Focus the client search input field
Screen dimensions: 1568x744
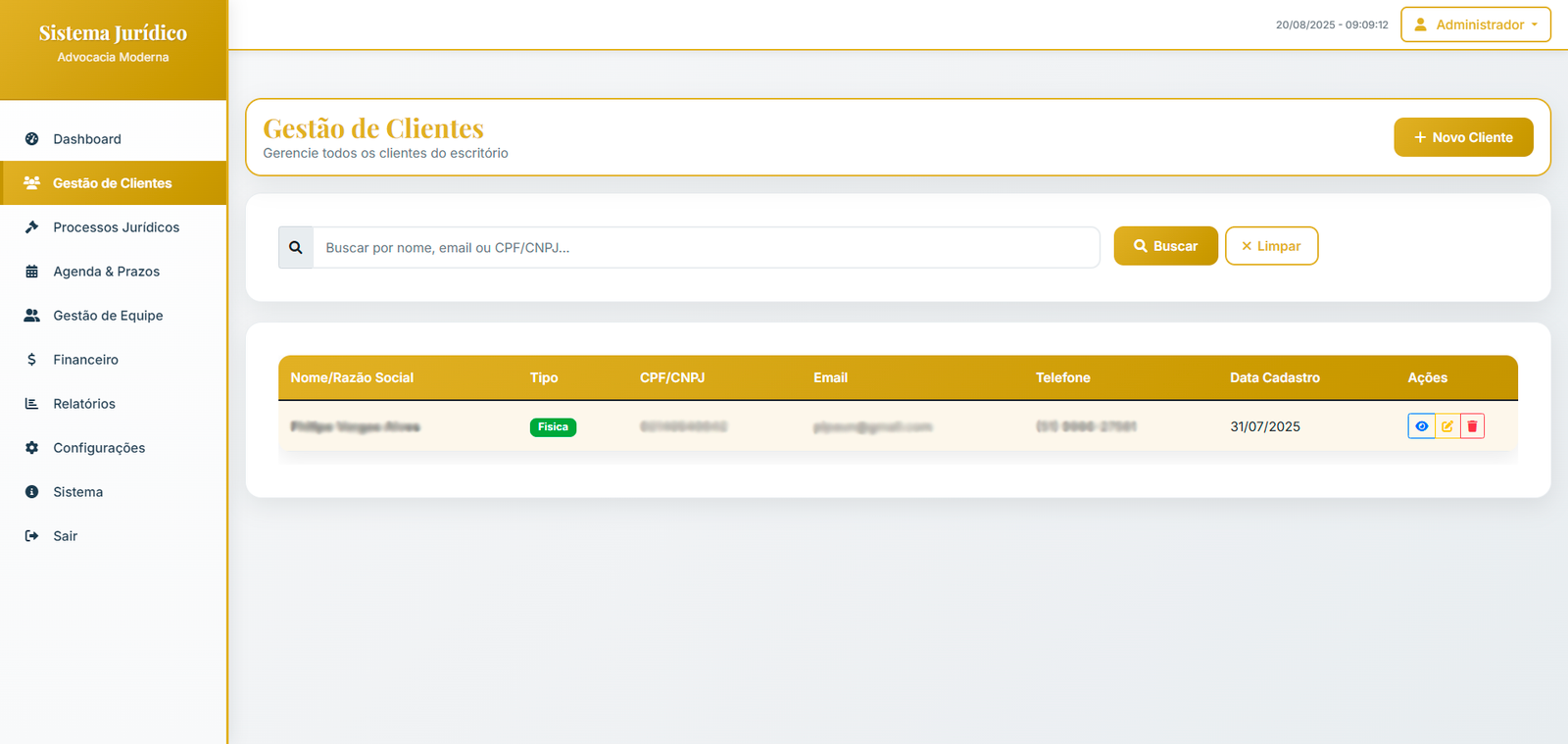706,248
